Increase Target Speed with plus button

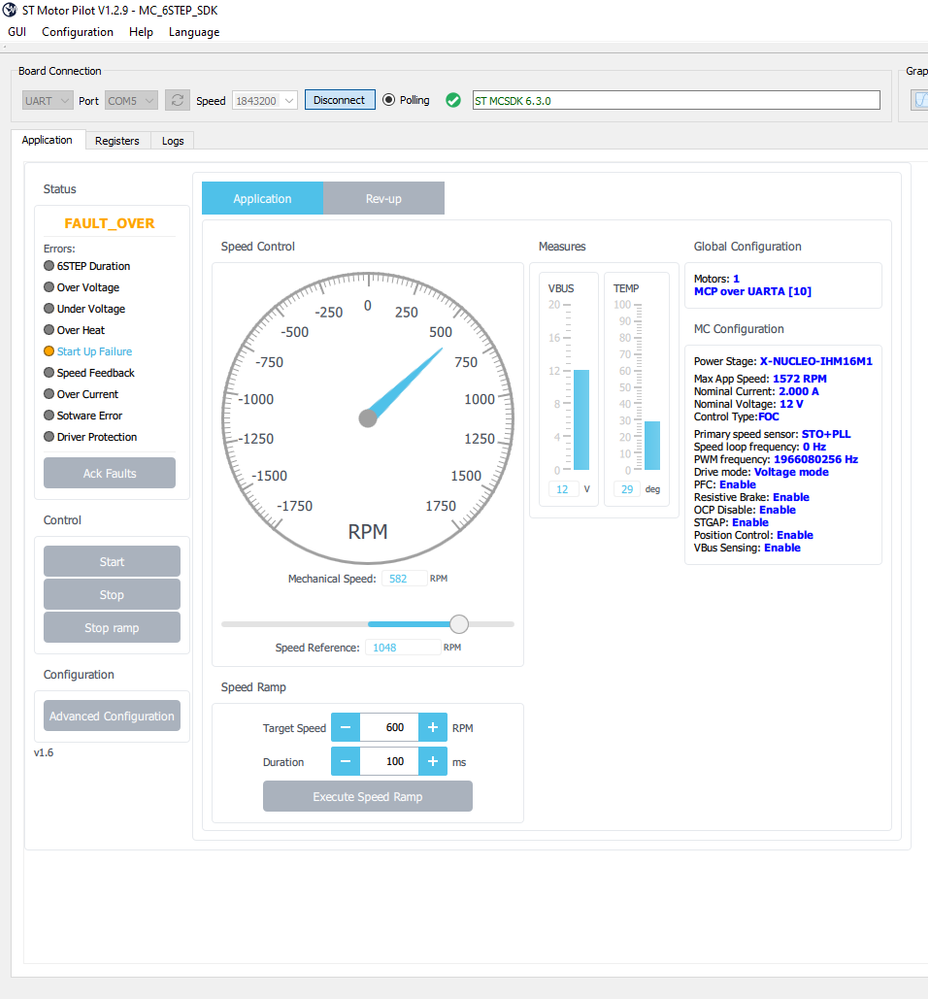click(432, 727)
